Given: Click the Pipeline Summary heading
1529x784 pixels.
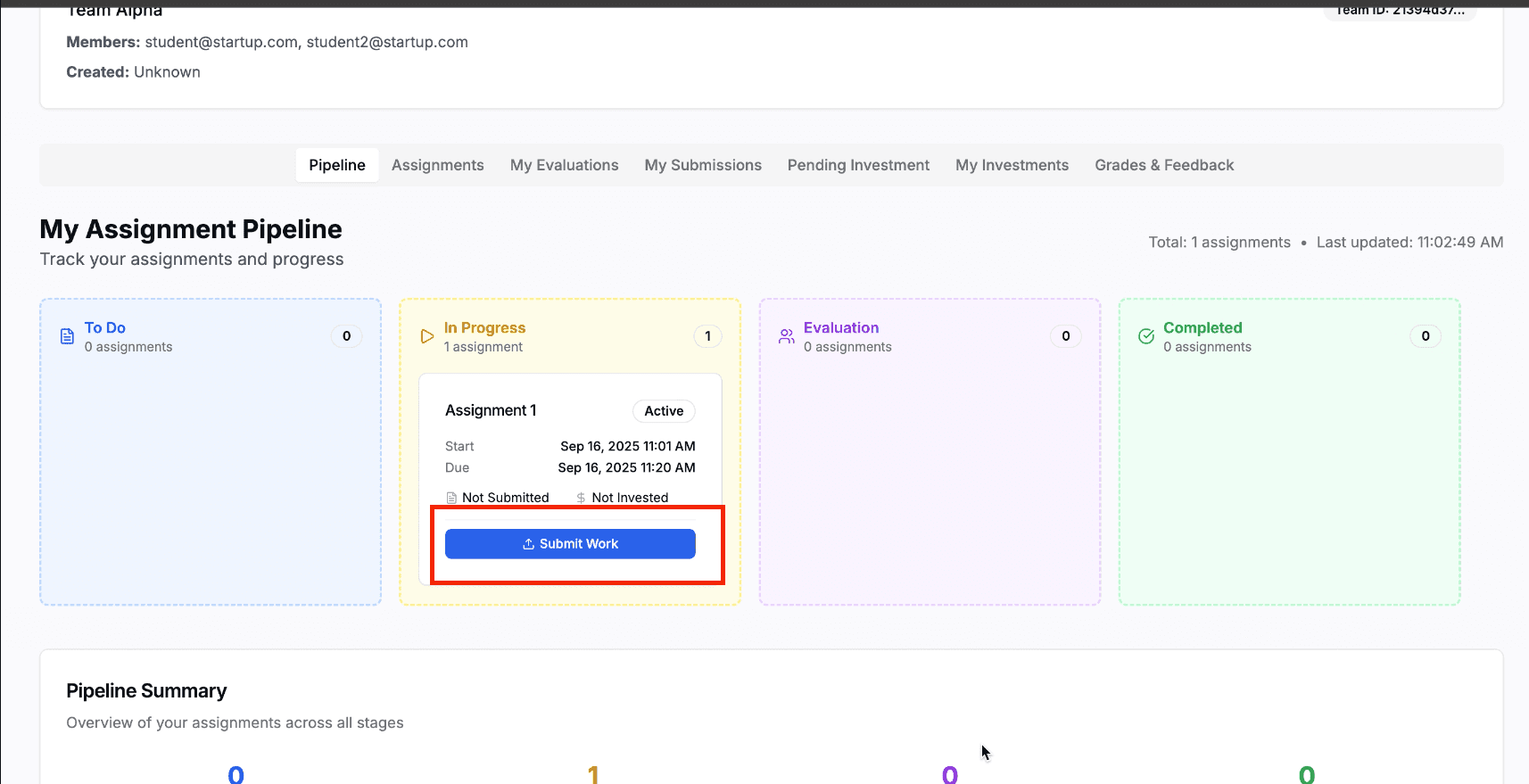Looking at the screenshot, I should pyautogui.click(x=146, y=691).
